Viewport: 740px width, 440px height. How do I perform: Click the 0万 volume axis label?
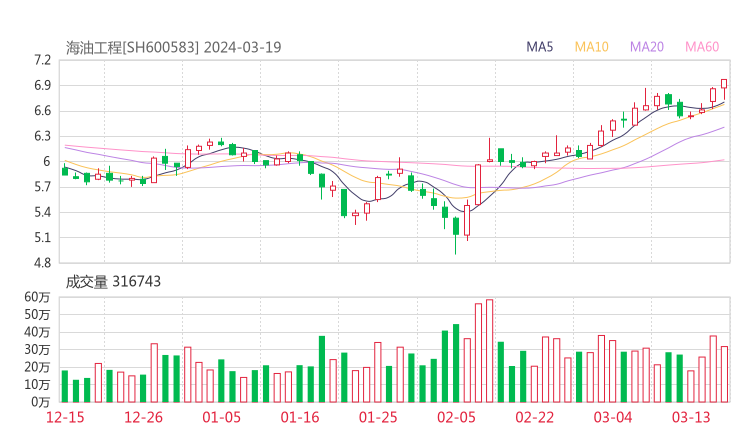point(41,402)
